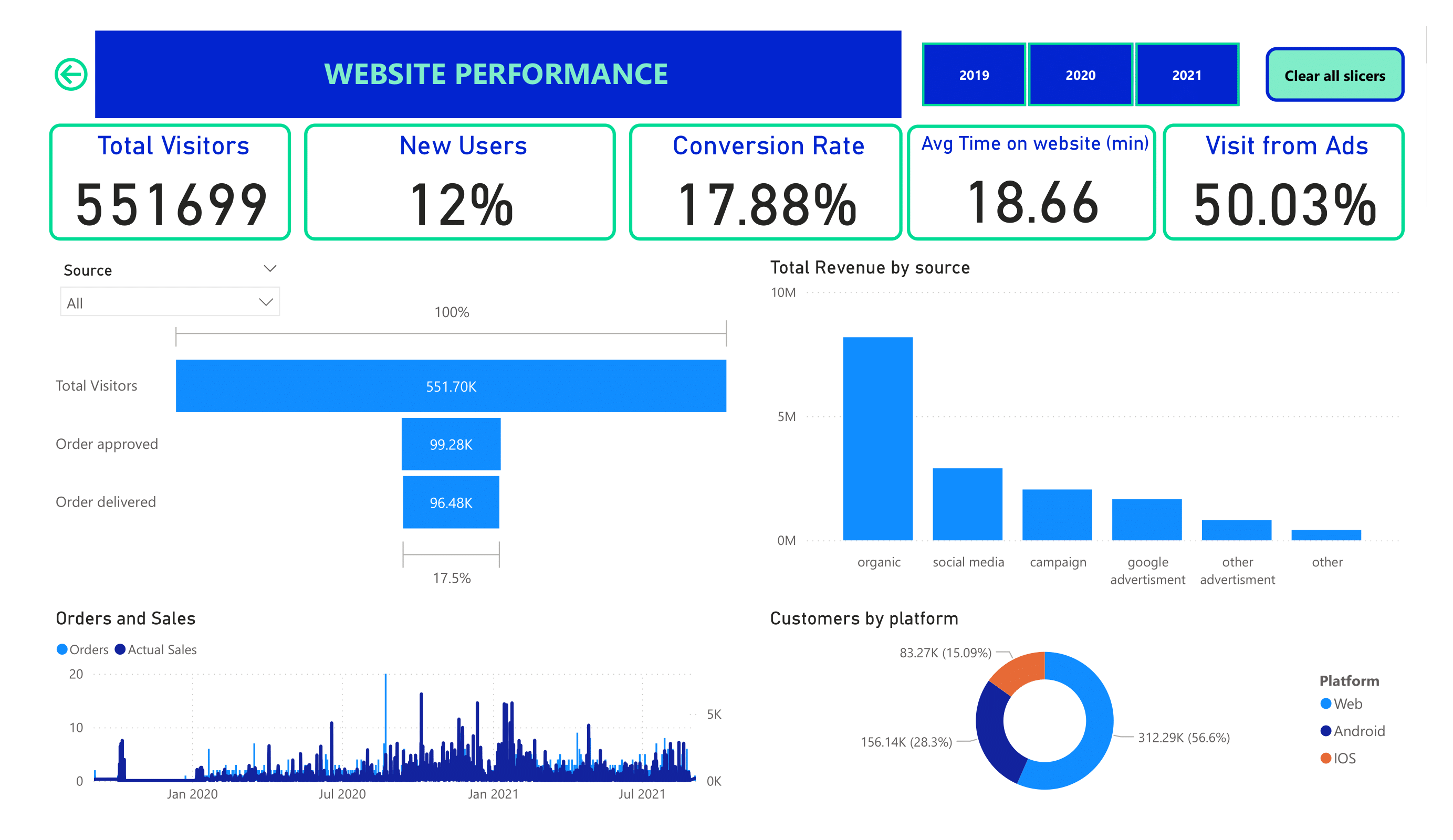Image resolution: width=1453 pixels, height=840 pixels.
Task: Click the Actual Sales legend marker
Action: coord(120,649)
